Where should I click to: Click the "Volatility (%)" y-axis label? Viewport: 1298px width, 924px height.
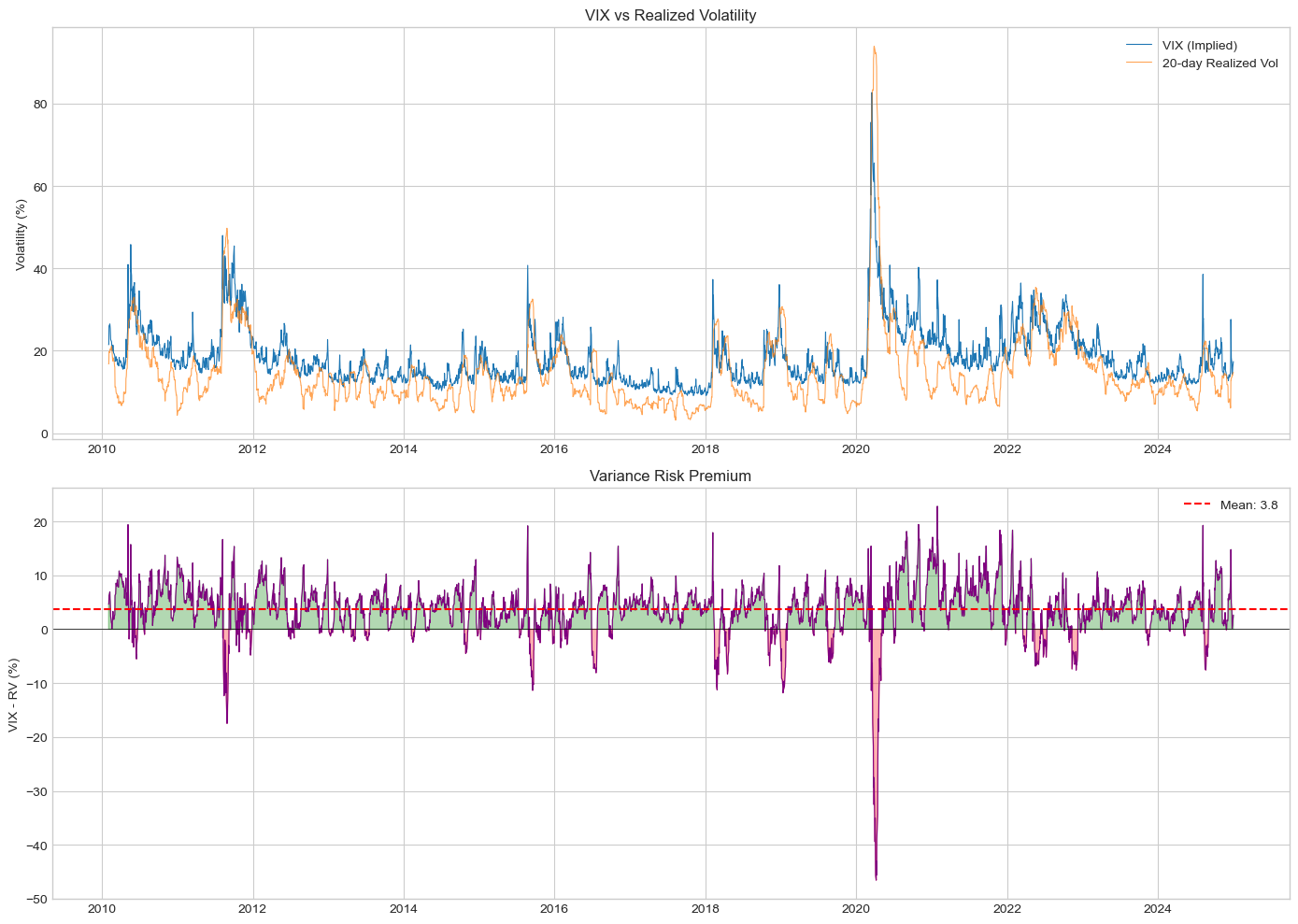point(21,232)
